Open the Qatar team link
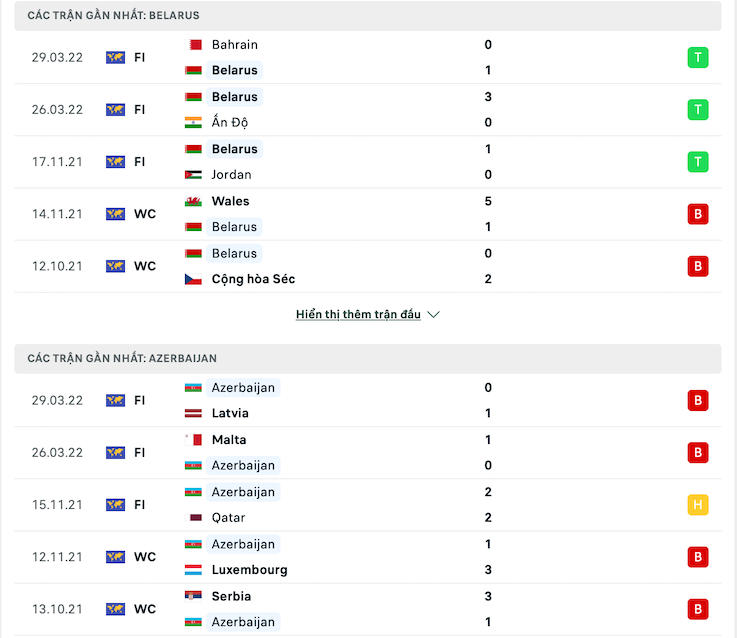Image resolution: width=737 pixels, height=638 pixels. (228, 518)
